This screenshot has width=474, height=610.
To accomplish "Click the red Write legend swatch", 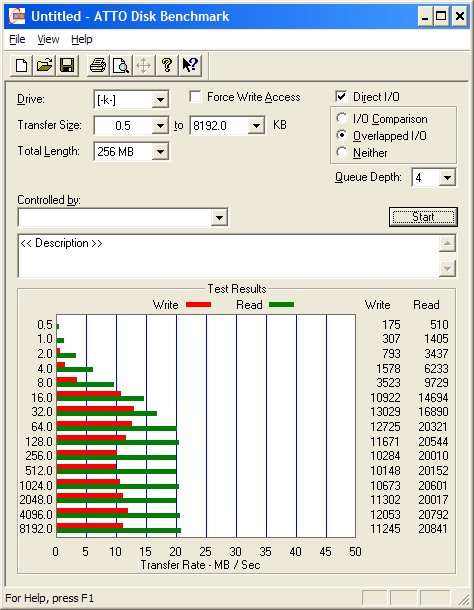I will click(x=198, y=305).
